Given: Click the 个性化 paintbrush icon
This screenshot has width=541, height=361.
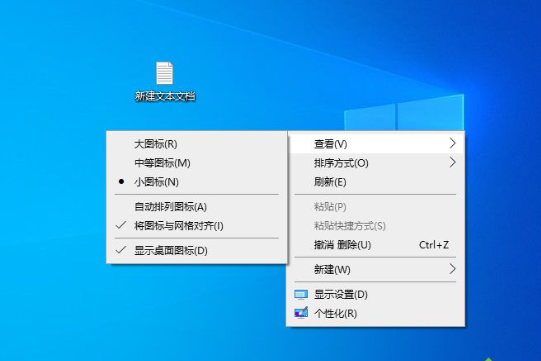Looking at the screenshot, I should [301, 313].
